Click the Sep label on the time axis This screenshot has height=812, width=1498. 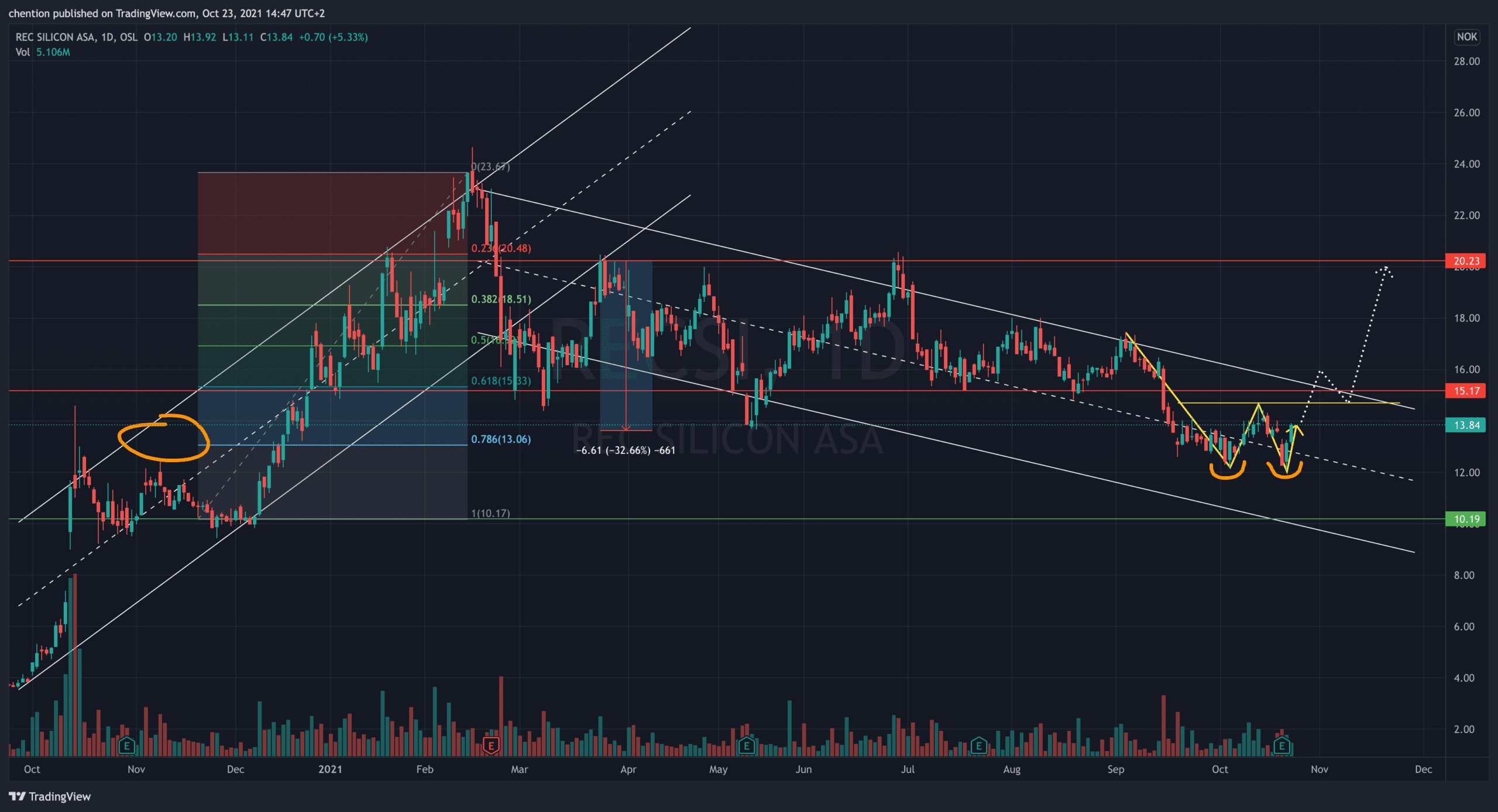[x=1115, y=769]
